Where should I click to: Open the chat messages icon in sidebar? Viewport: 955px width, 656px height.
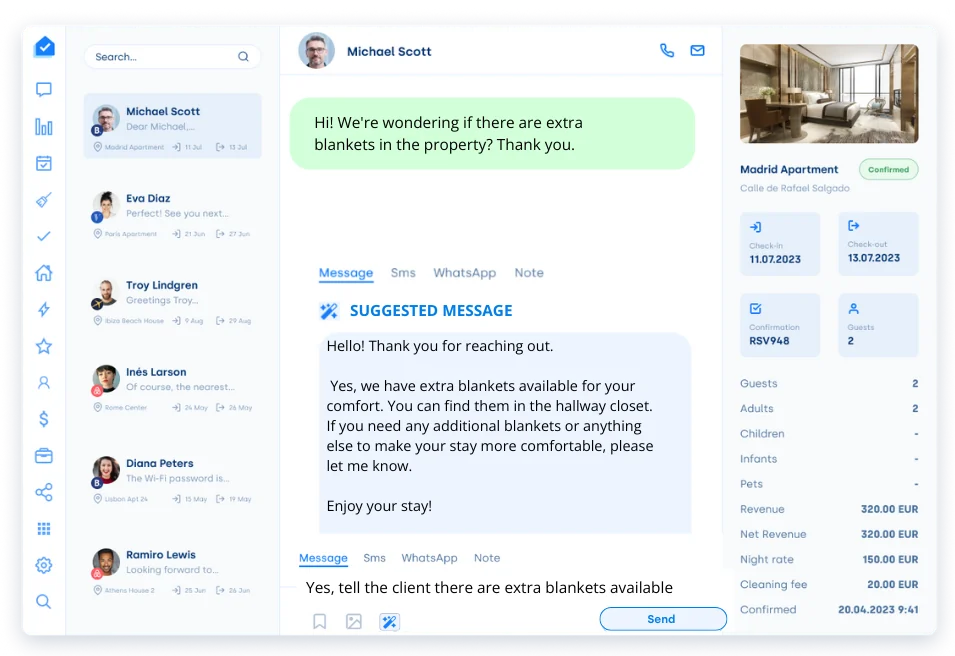click(44, 90)
